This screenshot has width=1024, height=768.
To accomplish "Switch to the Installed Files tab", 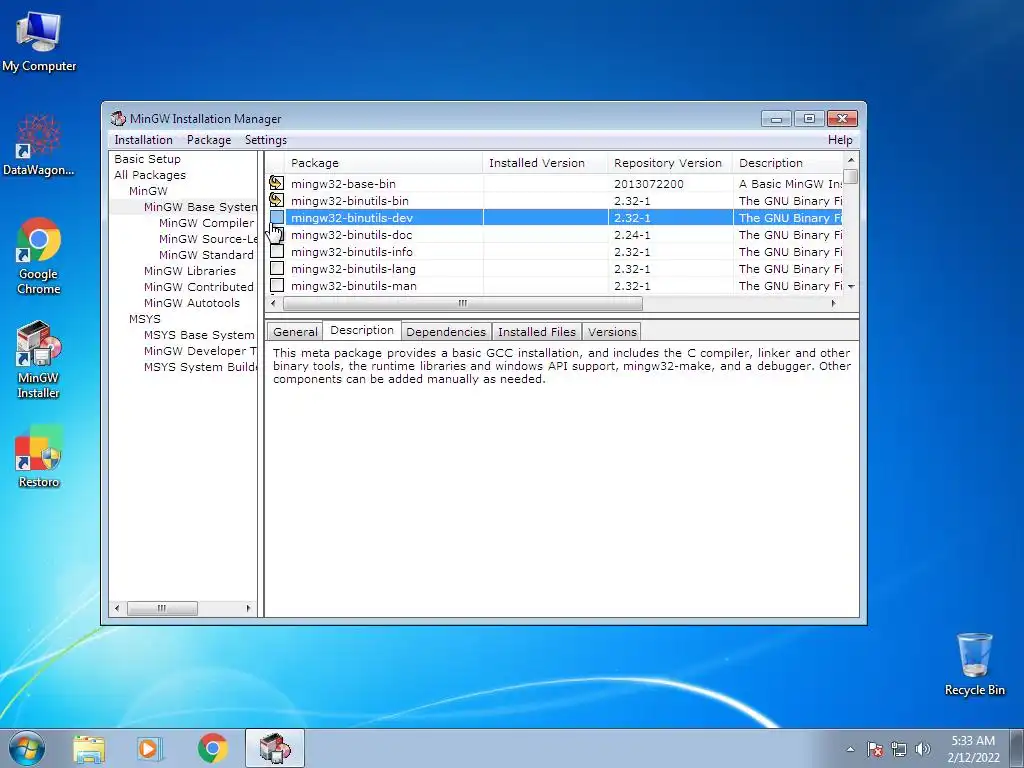I will tap(537, 332).
